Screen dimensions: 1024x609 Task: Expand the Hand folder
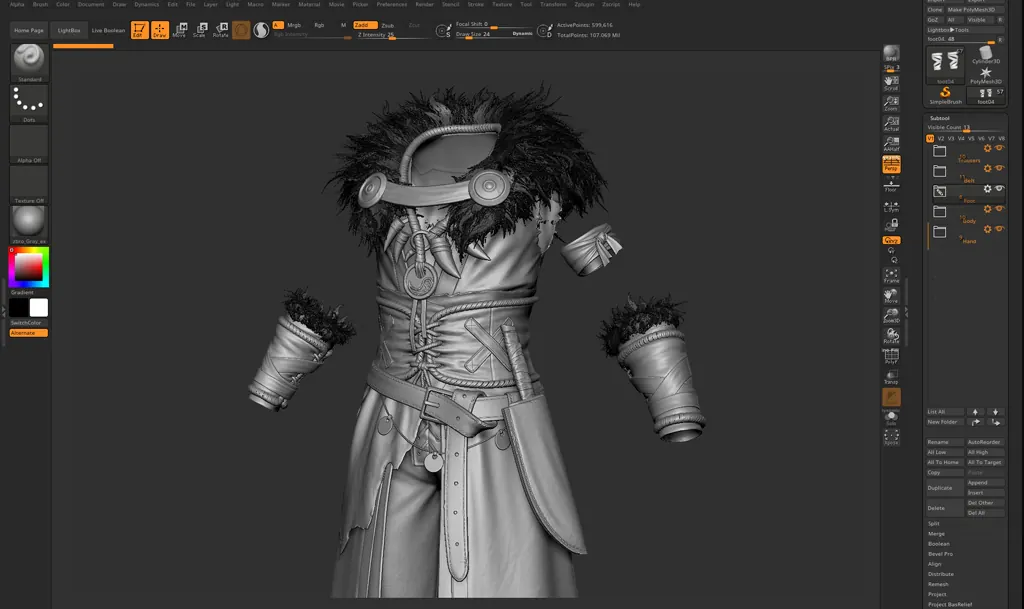(x=940, y=232)
